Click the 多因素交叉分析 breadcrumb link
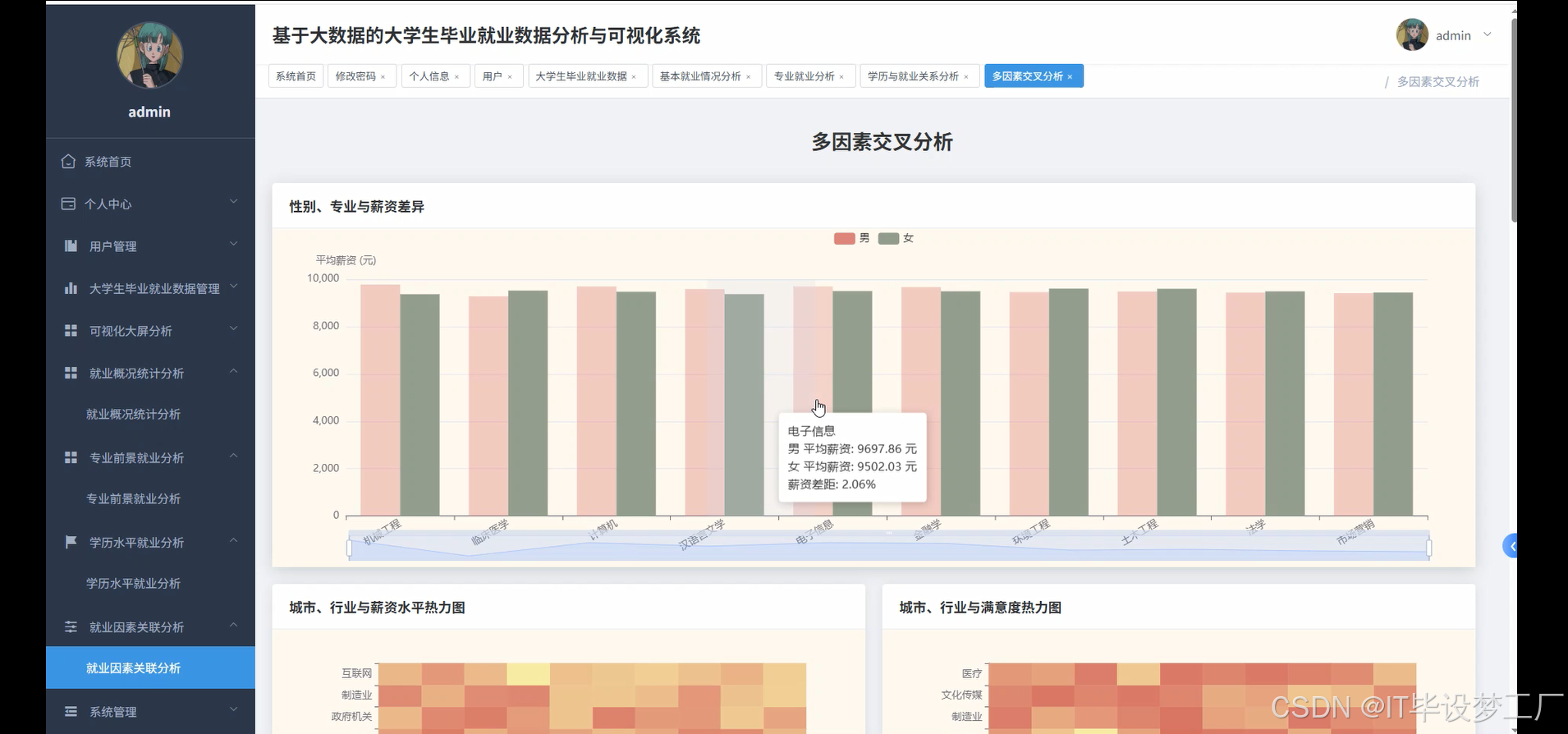The width and height of the screenshot is (1568, 734). coord(1438,82)
